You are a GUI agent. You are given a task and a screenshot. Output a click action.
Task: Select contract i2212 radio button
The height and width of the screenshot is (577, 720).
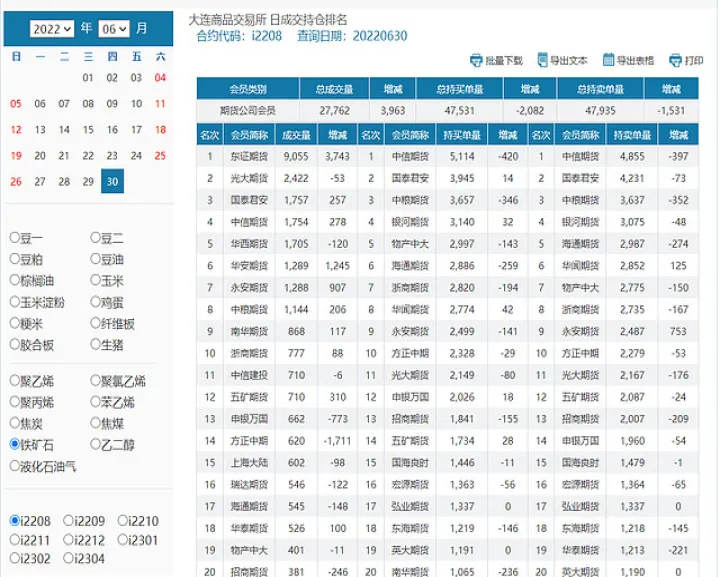tap(68, 539)
